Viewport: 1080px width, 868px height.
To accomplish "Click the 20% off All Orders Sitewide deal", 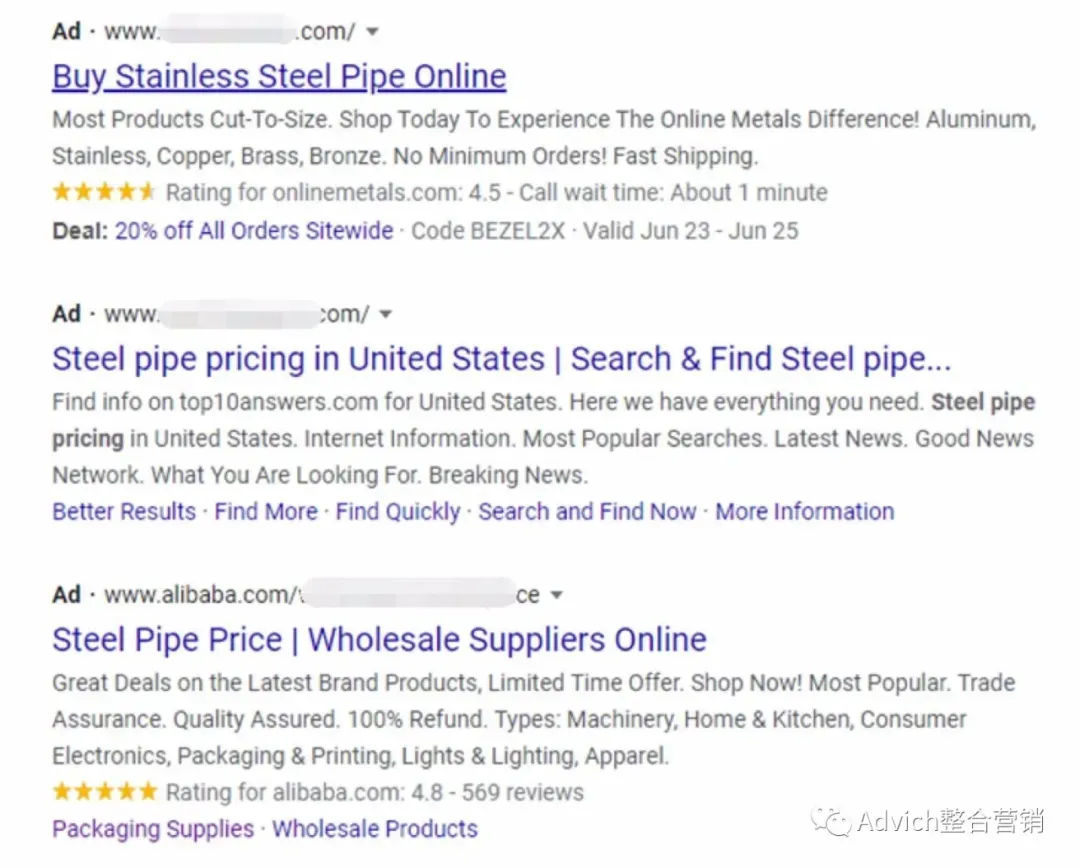I will coord(253,230).
